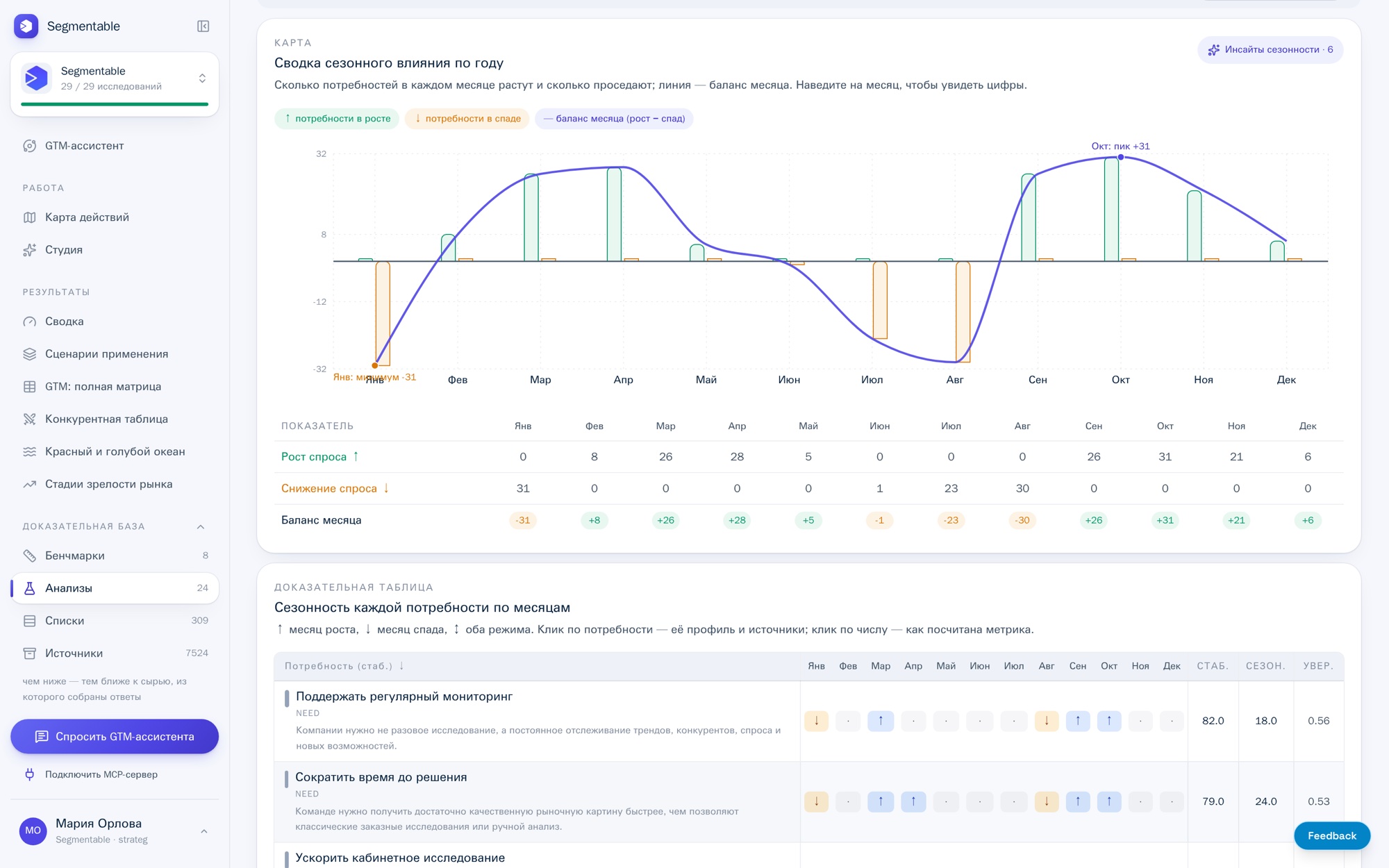Open Инсайты сезонности · 6 button
The image size is (1389, 868).
1270,50
